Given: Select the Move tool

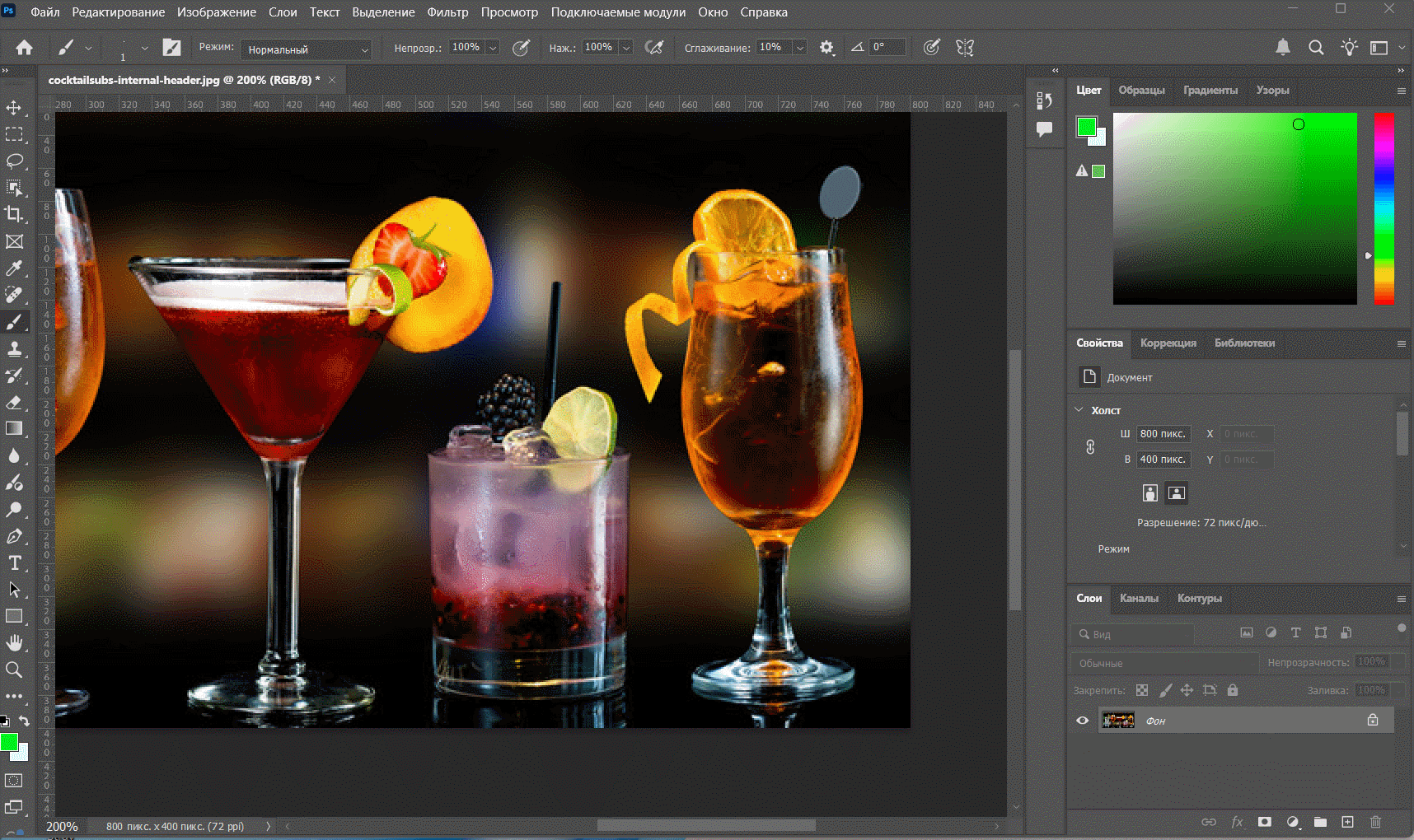Looking at the screenshot, I should [14, 108].
